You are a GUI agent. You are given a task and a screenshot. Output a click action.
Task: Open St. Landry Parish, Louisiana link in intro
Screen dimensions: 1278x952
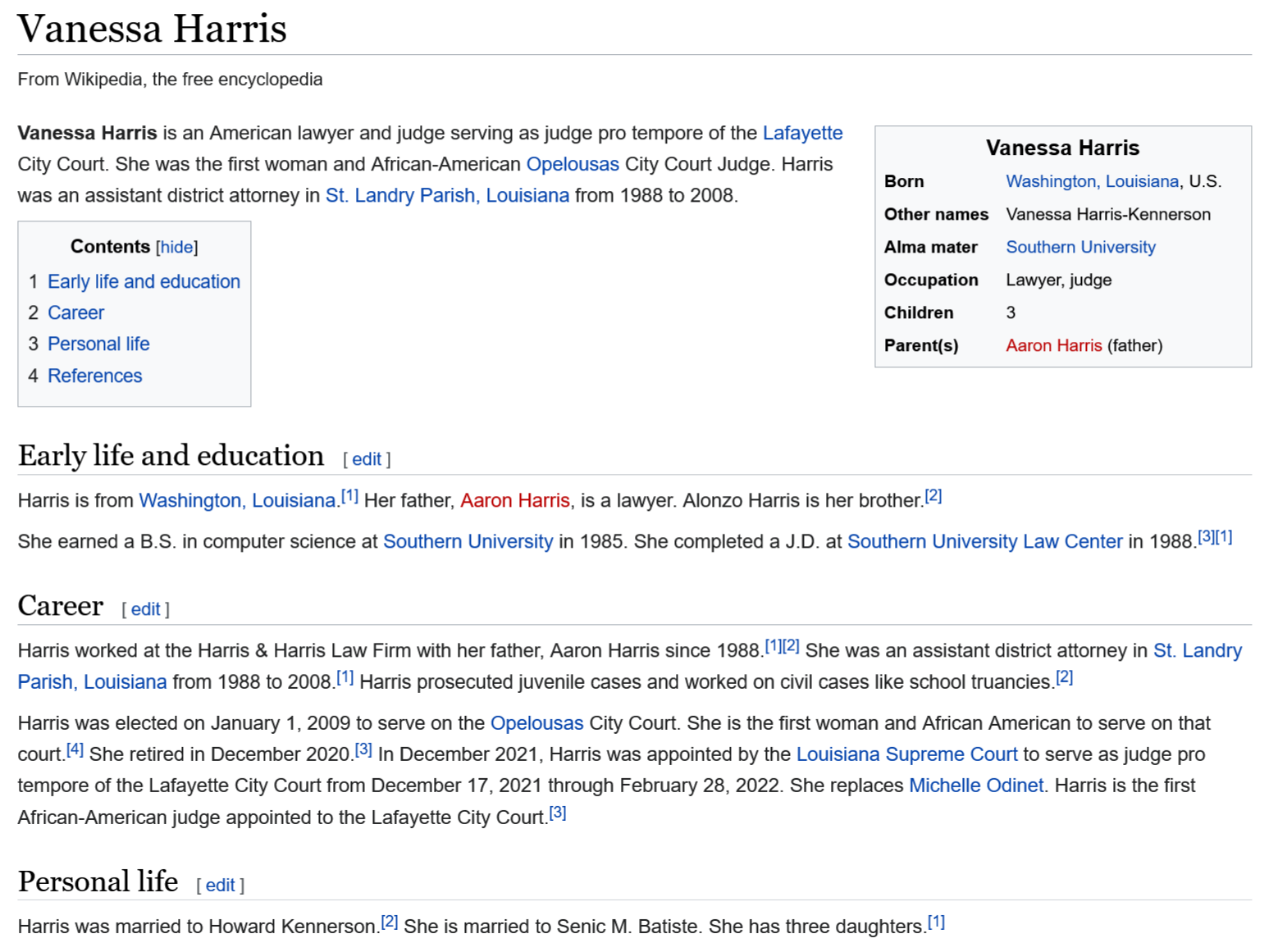pos(447,195)
